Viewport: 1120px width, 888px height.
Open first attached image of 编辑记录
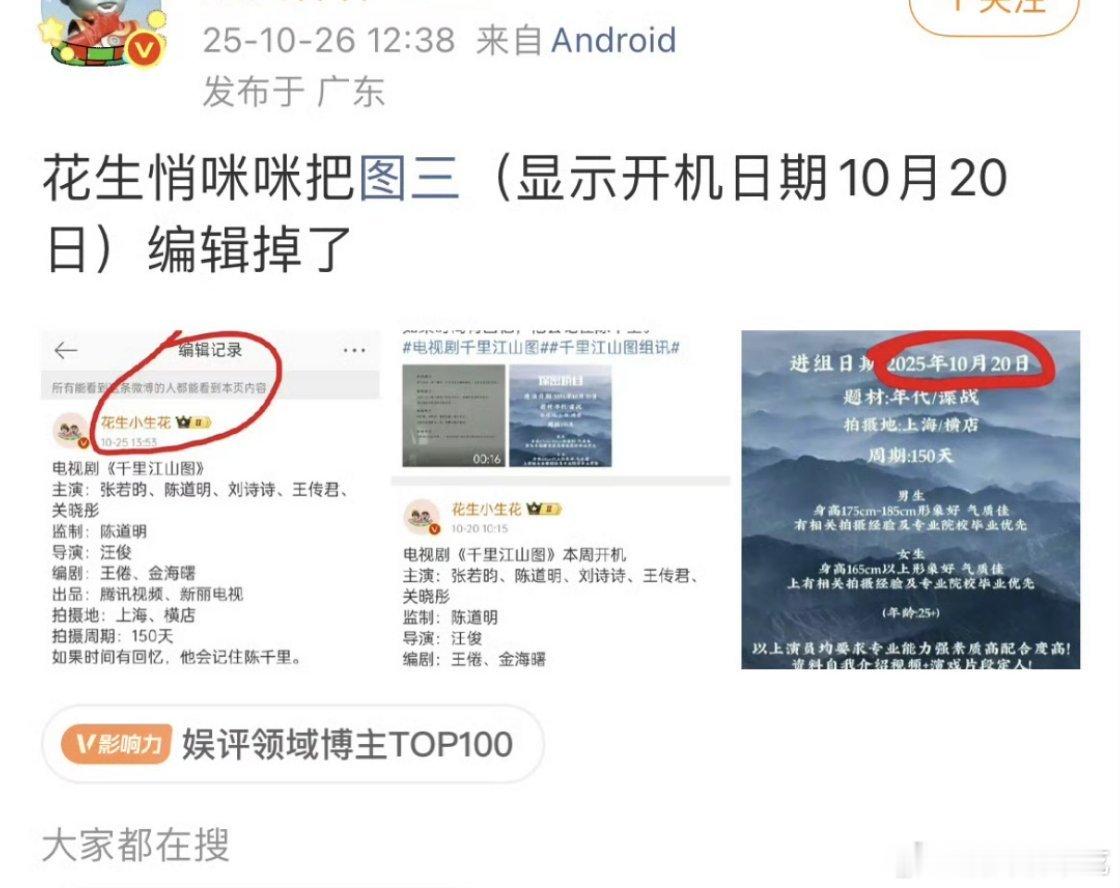(x=210, y=499)
